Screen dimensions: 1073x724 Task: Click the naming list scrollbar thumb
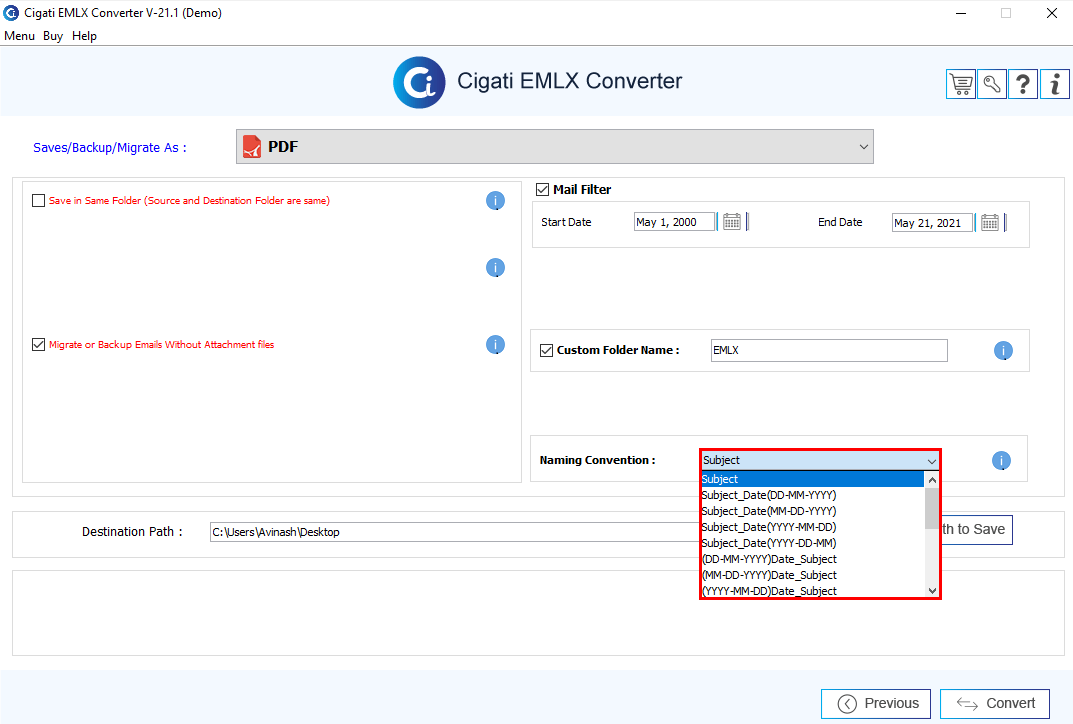click(932, 508)
